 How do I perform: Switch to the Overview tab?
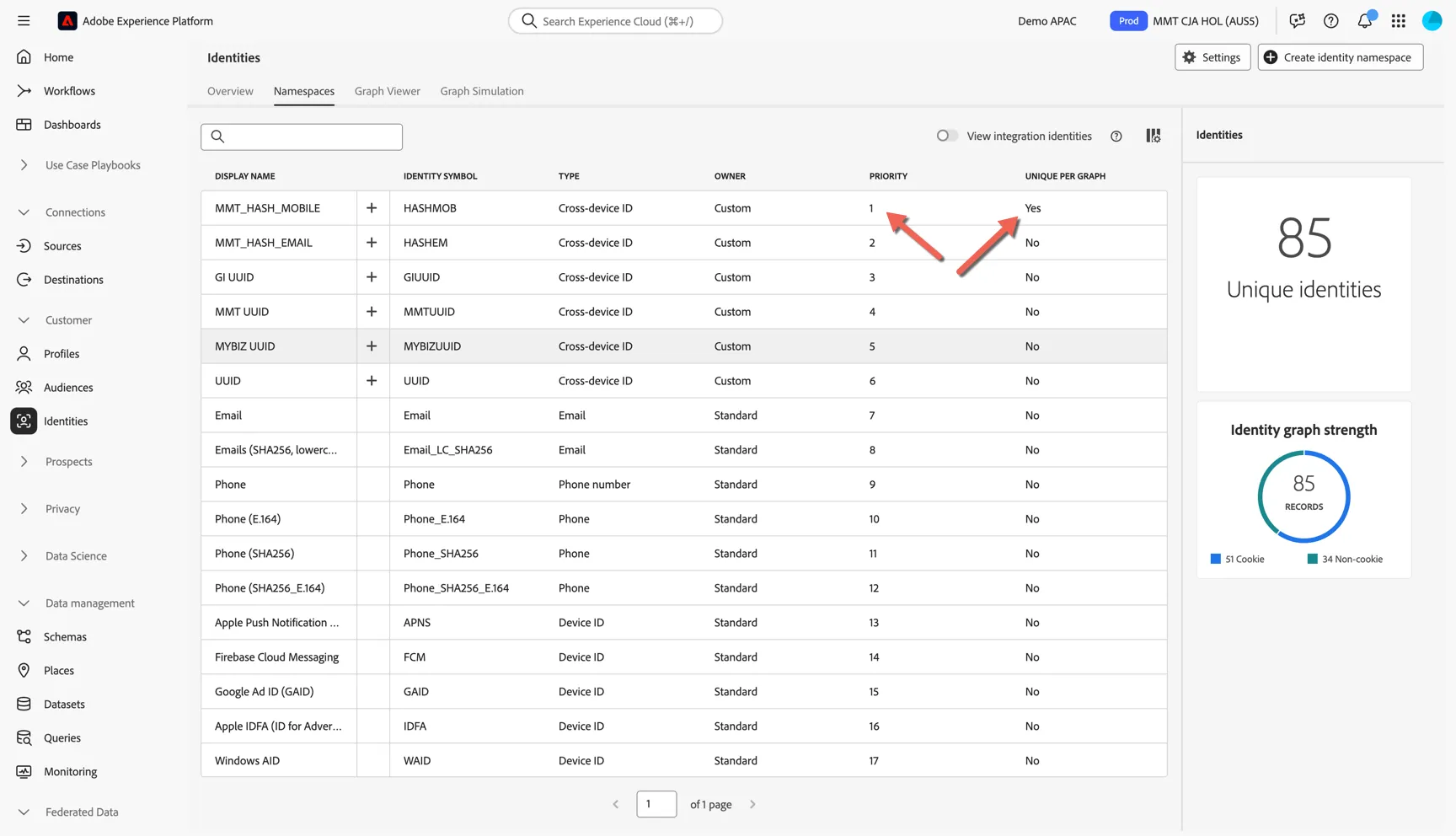click(x=230, y=91)
